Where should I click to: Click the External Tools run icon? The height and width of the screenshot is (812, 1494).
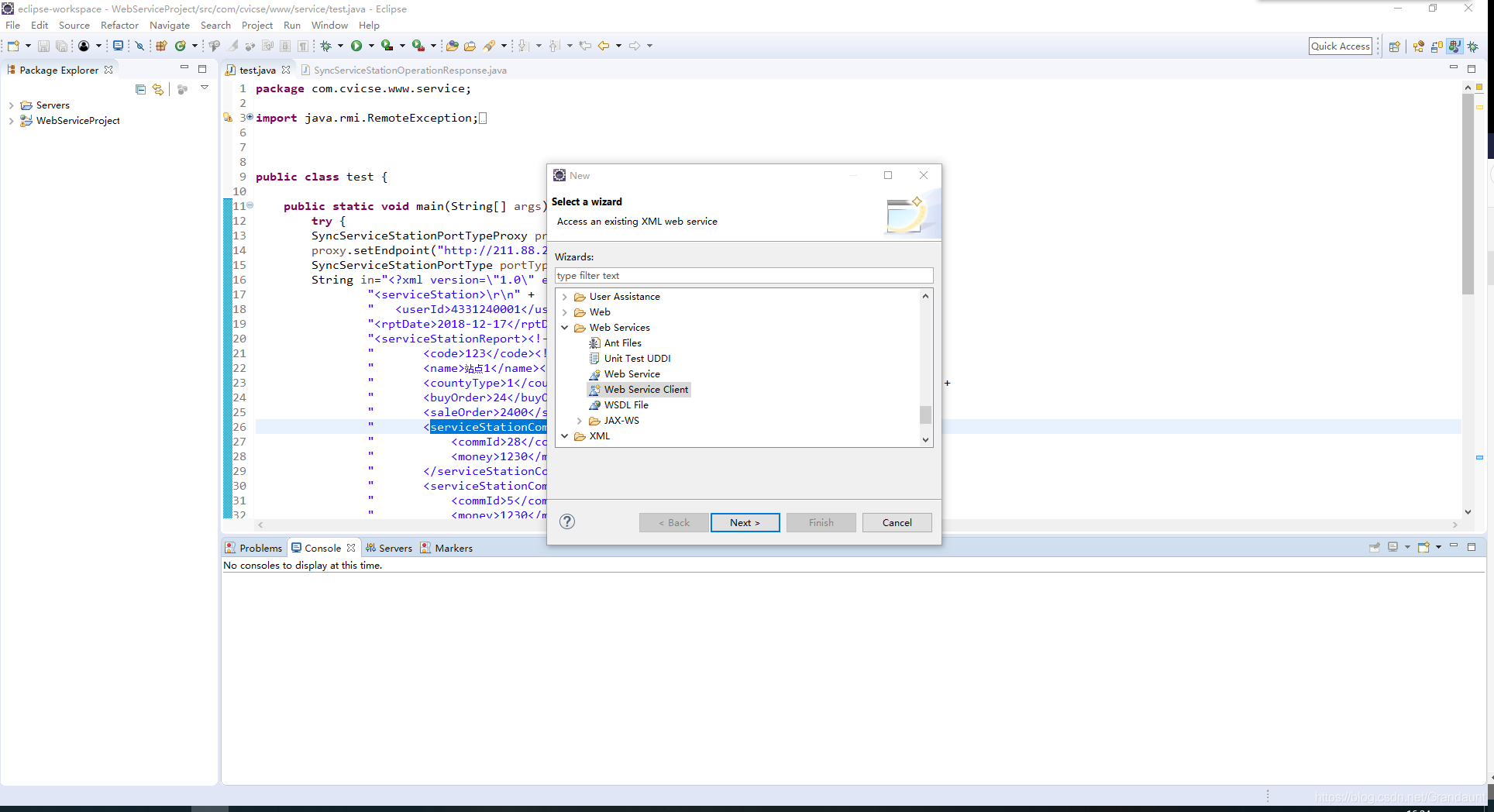pos(418,46)
